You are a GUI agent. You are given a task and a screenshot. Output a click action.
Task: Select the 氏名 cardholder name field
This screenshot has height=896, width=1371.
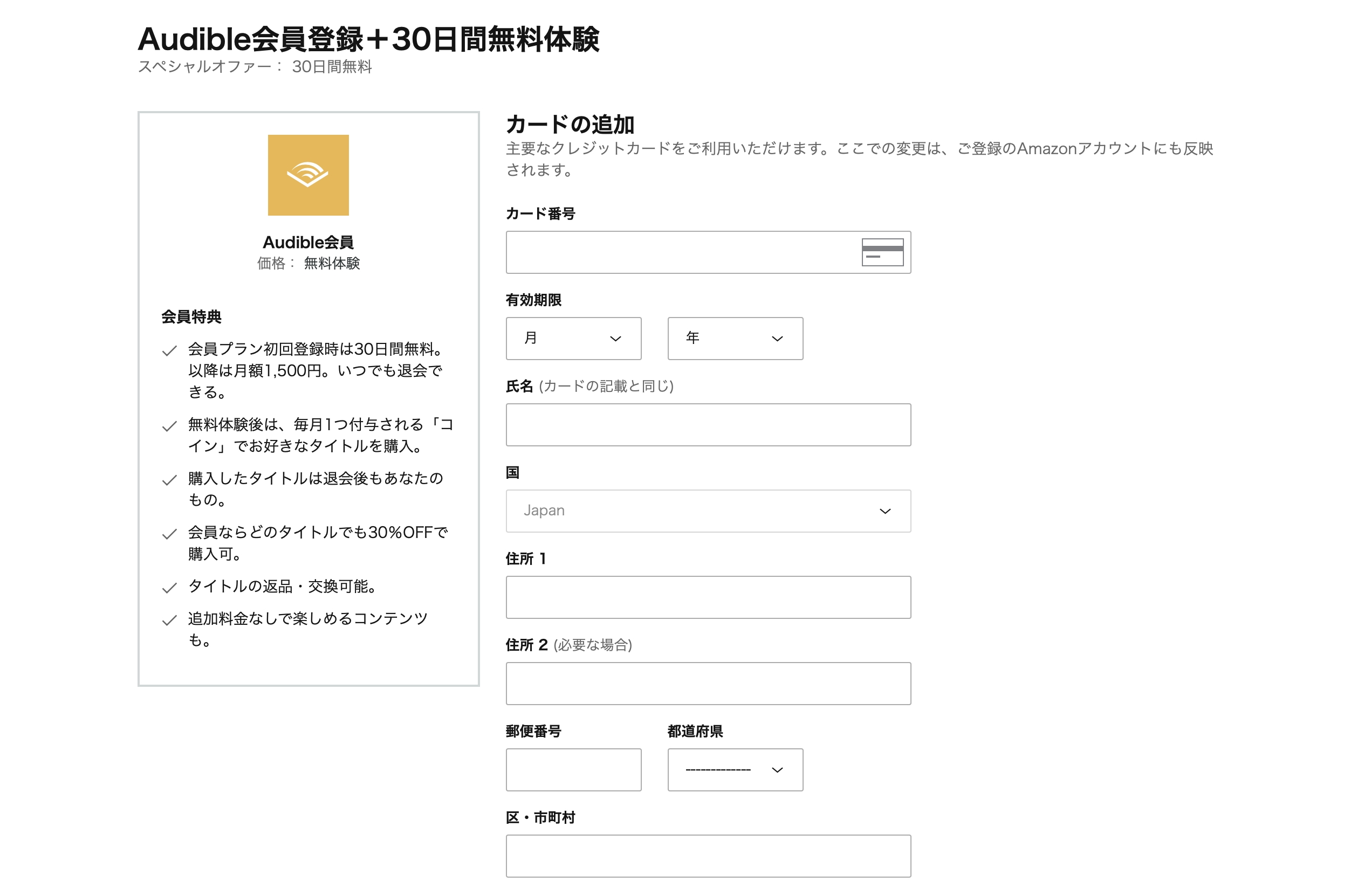[708, 424]
